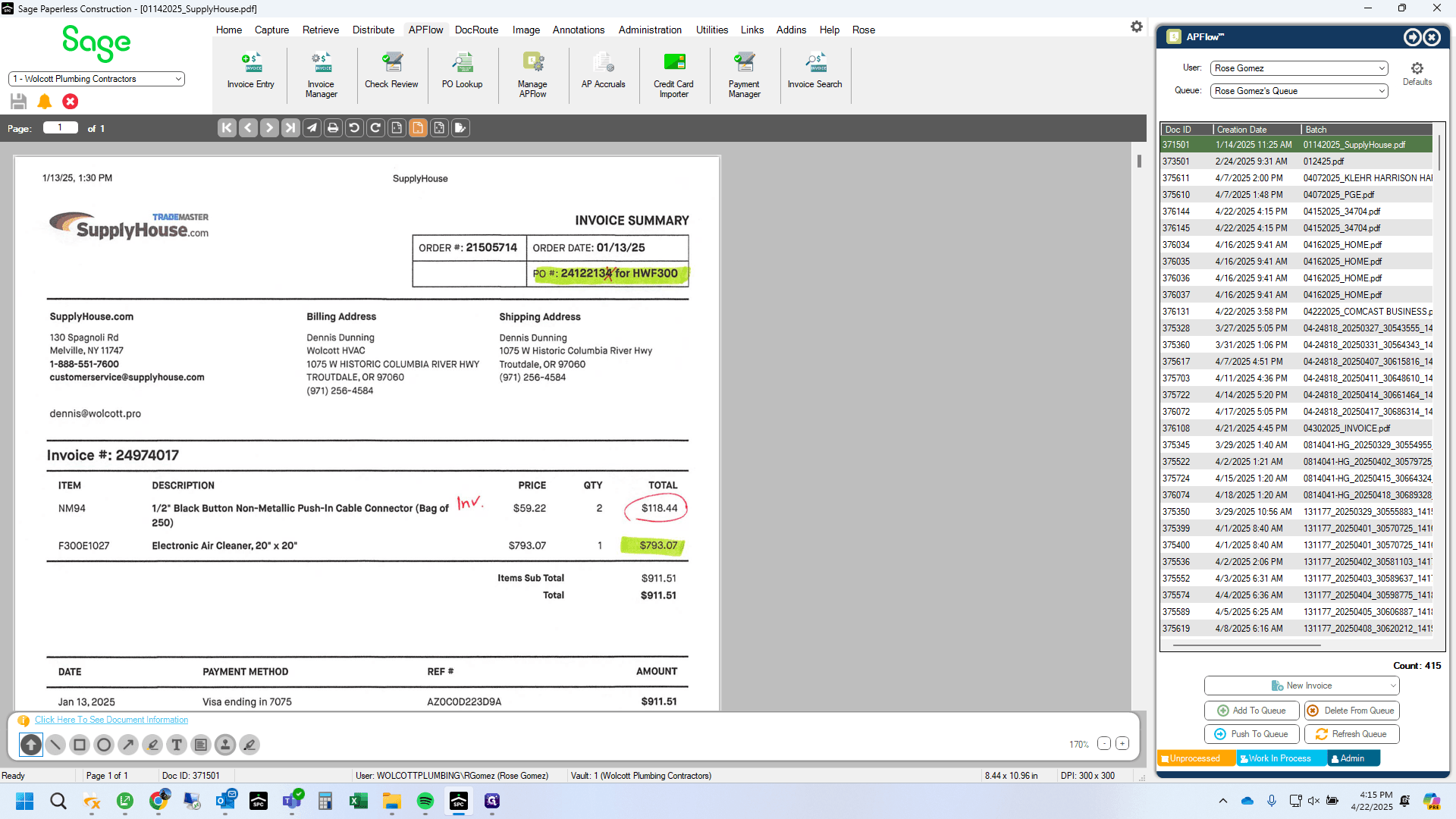Click Refresh Queue button
This screenshot has height=819, width=1456.
pos(1352,734)
